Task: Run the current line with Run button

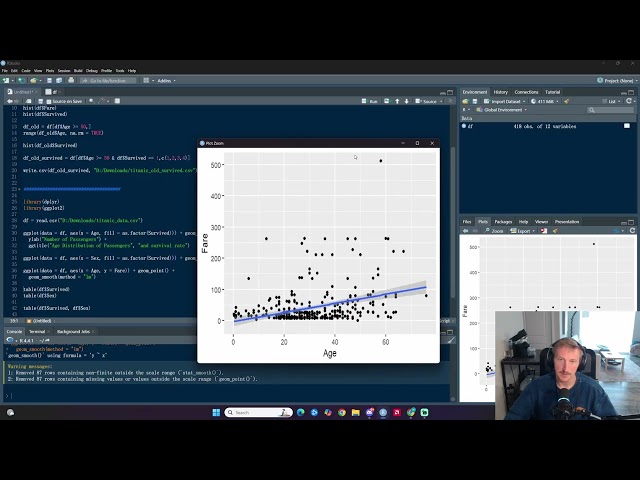Action: [x=370, y=101]
